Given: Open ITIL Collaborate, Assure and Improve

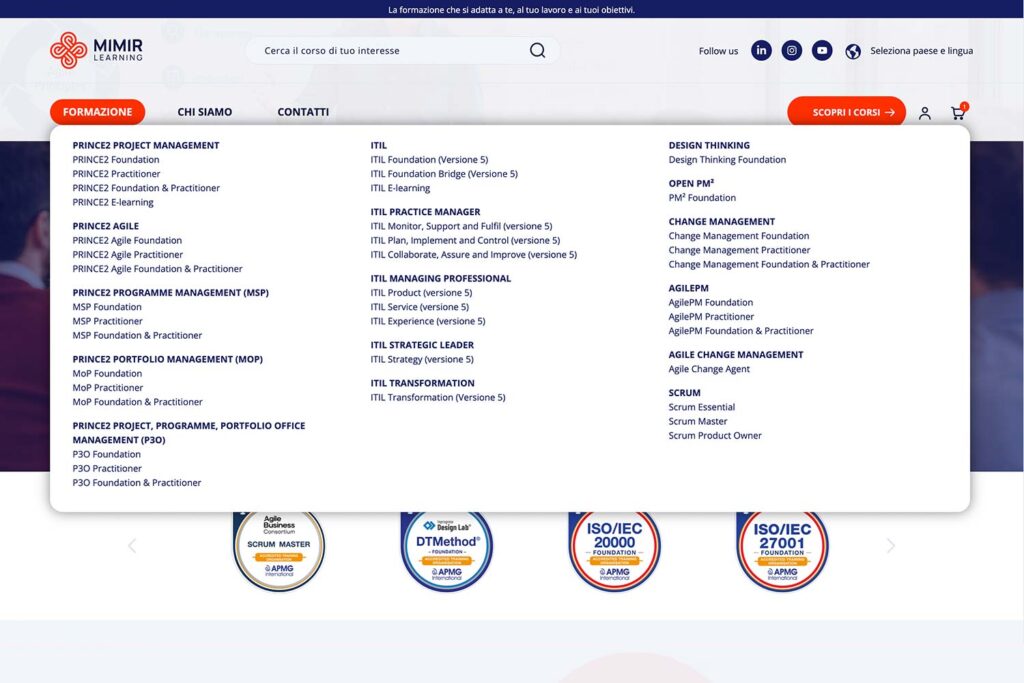Looking at the screenshot, I should [x=473, y=255].
